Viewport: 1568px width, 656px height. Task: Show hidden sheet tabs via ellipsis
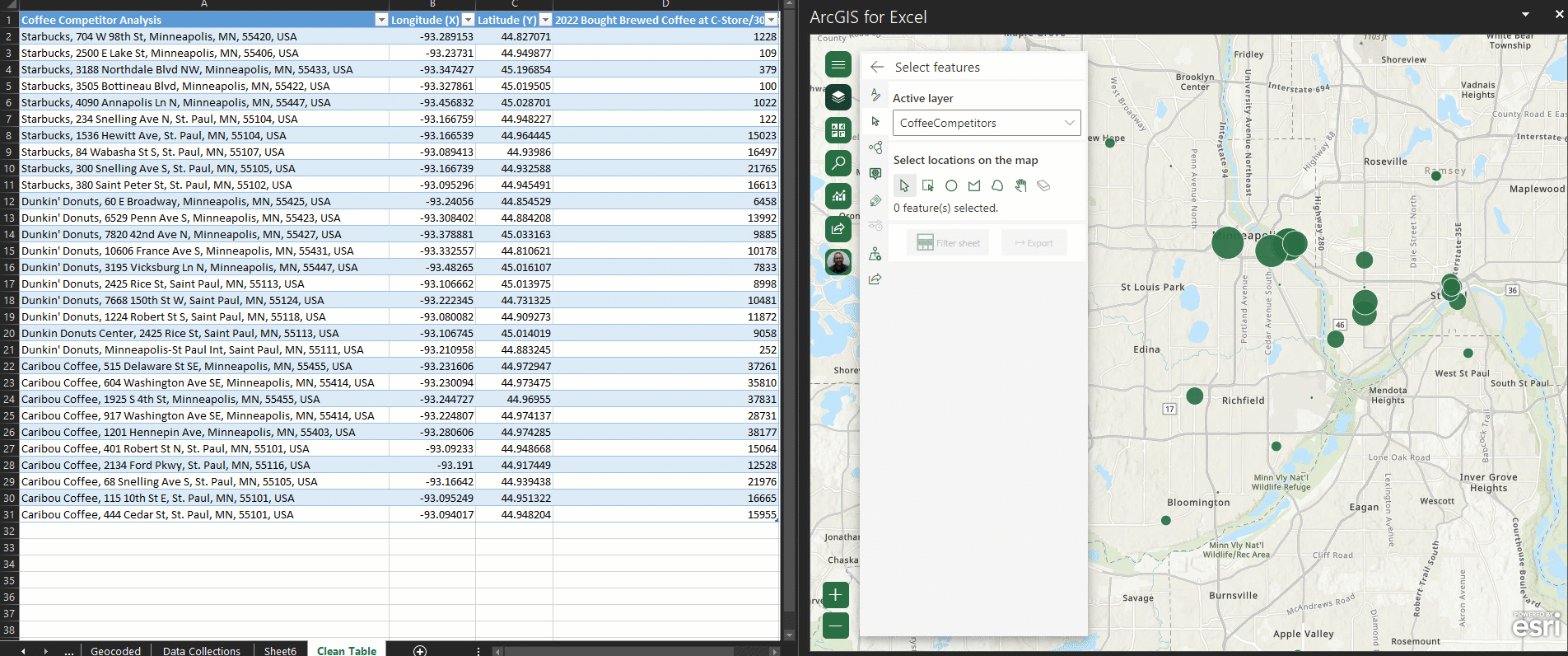coord(69,651)
